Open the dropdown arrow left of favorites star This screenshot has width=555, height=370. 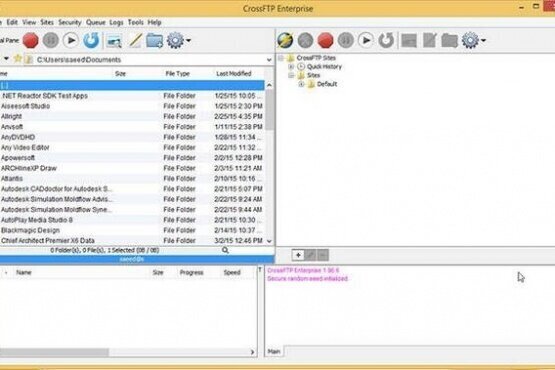click(x=6, y=58)
